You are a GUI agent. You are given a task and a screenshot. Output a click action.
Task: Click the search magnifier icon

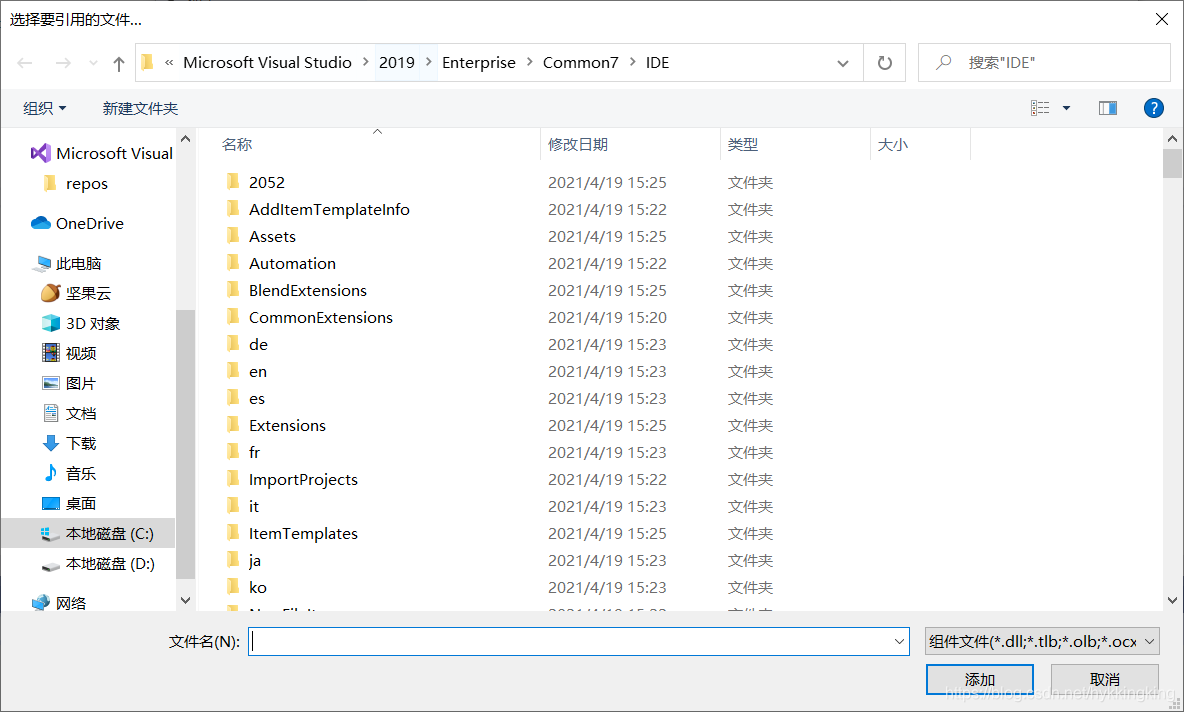click(x=943, y=63)
